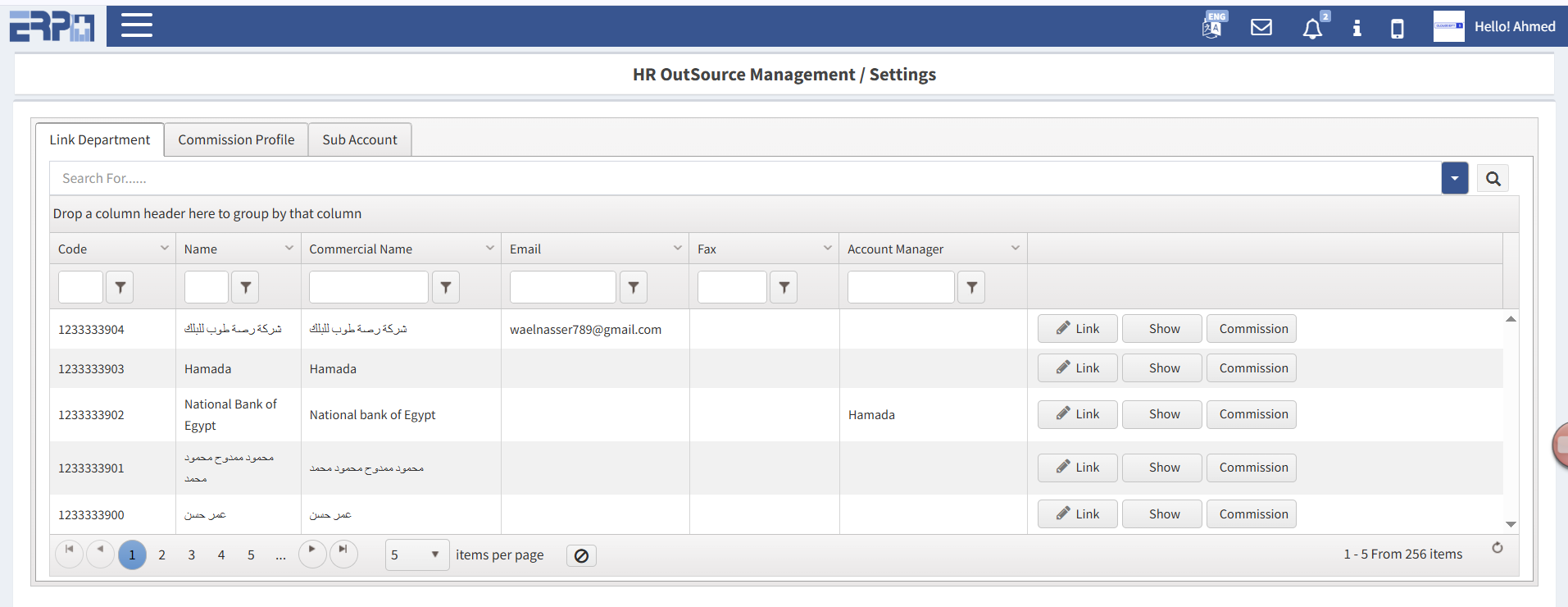The image size is (1568, 607).
Task: Click the magnifier search button
Action: point(1493,179)
